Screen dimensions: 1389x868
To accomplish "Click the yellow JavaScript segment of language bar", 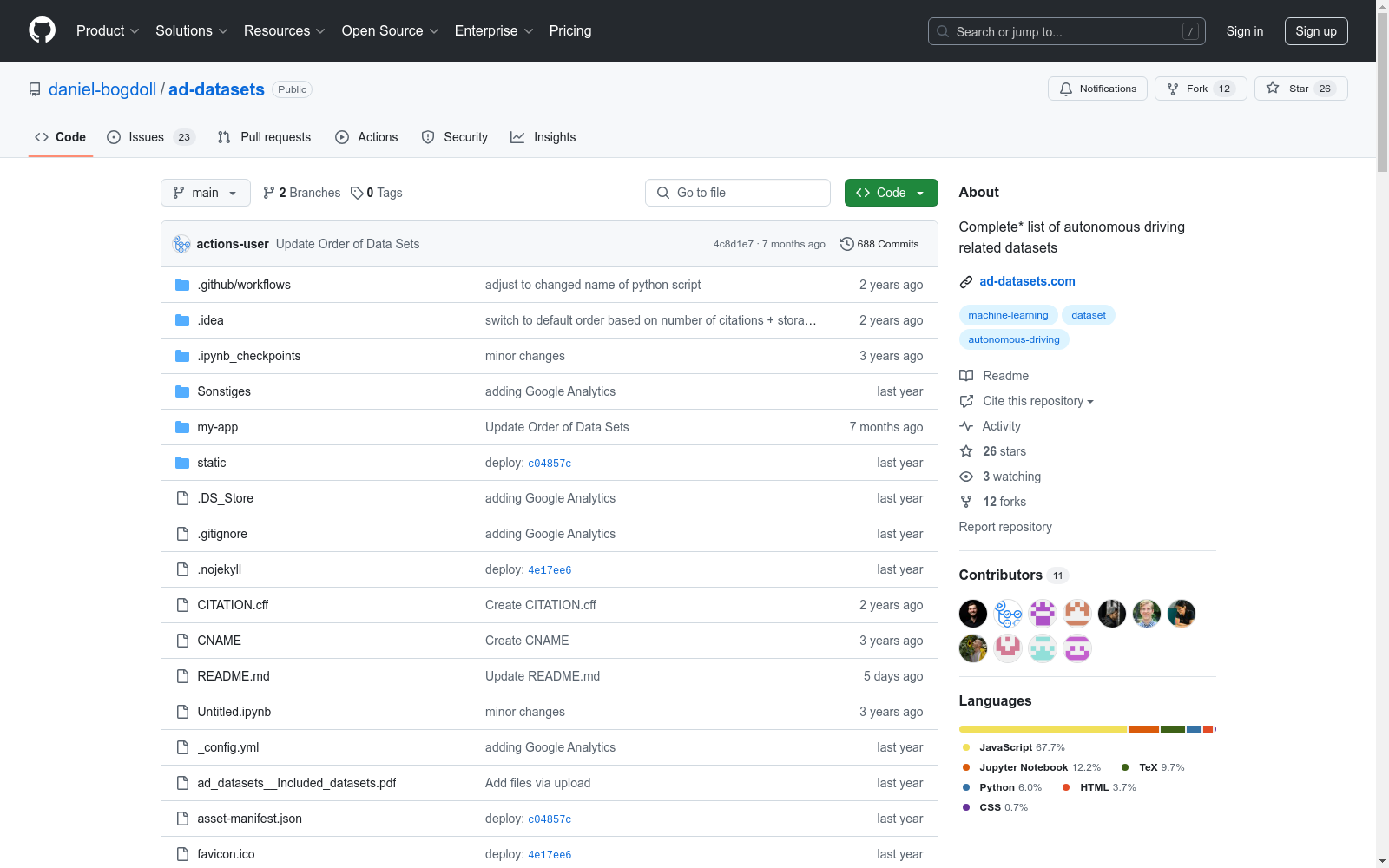I will (1043, 729).
